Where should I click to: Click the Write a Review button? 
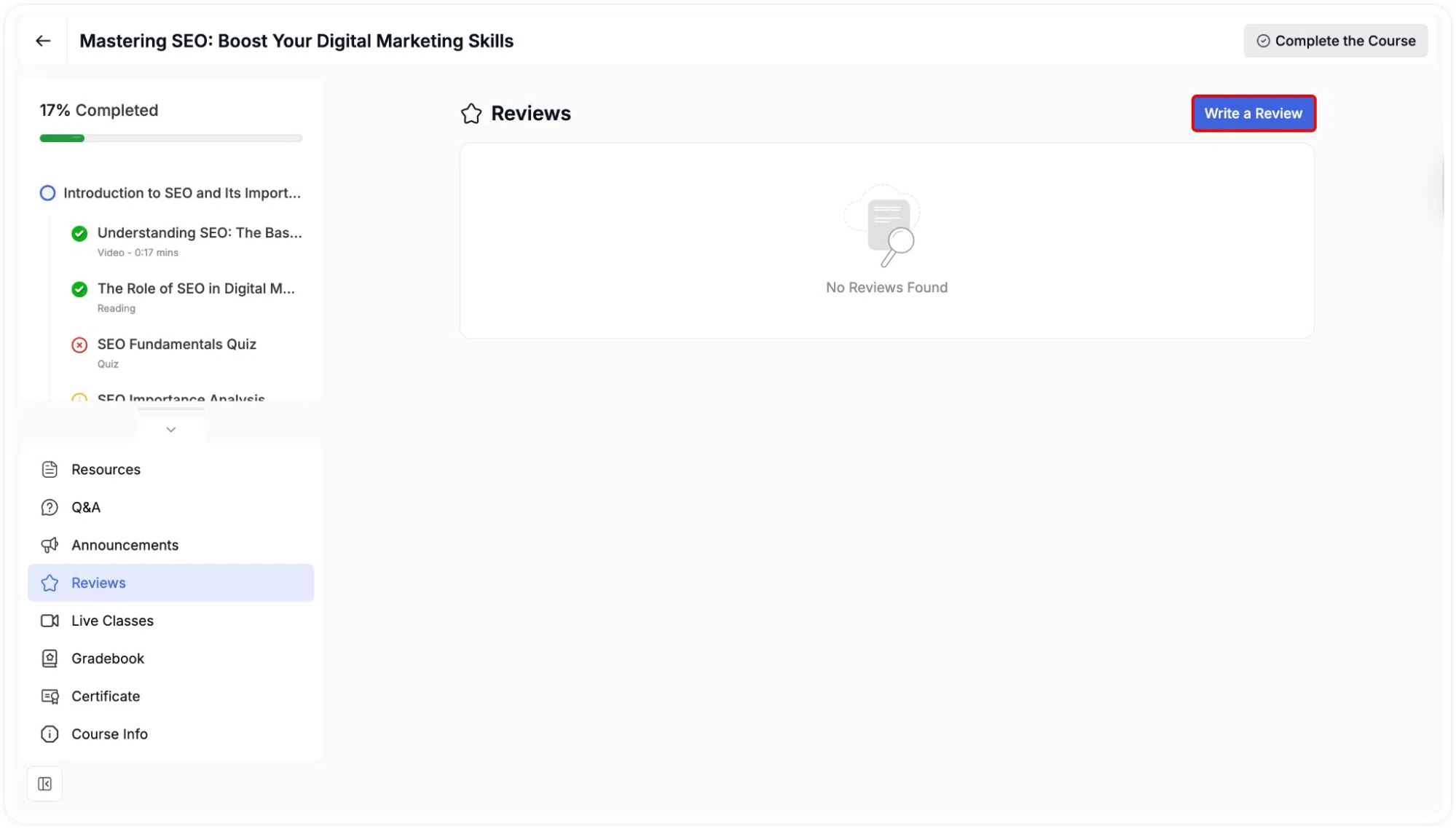point(1253,114)
